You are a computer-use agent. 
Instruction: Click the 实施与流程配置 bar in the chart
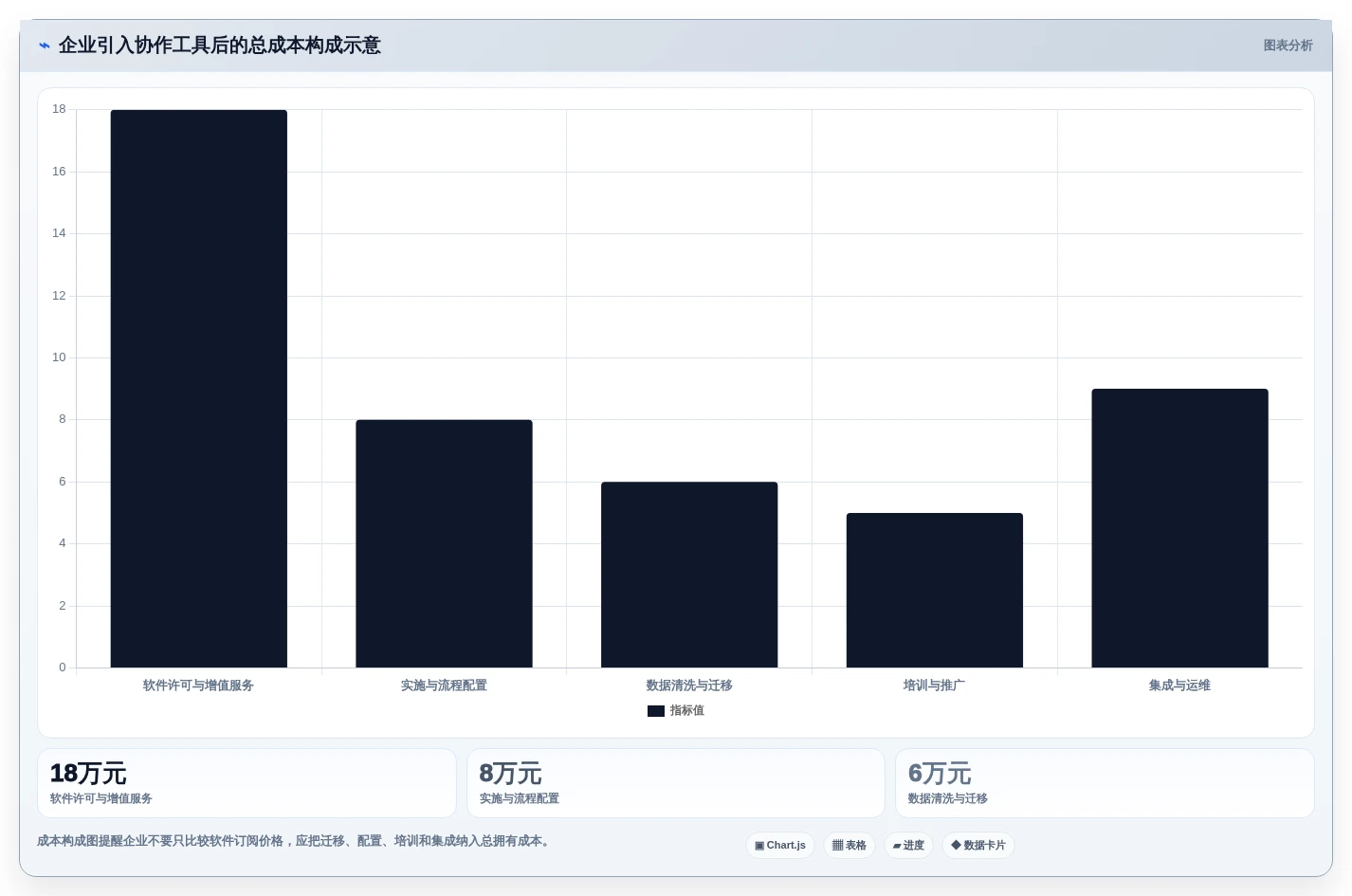444,543
